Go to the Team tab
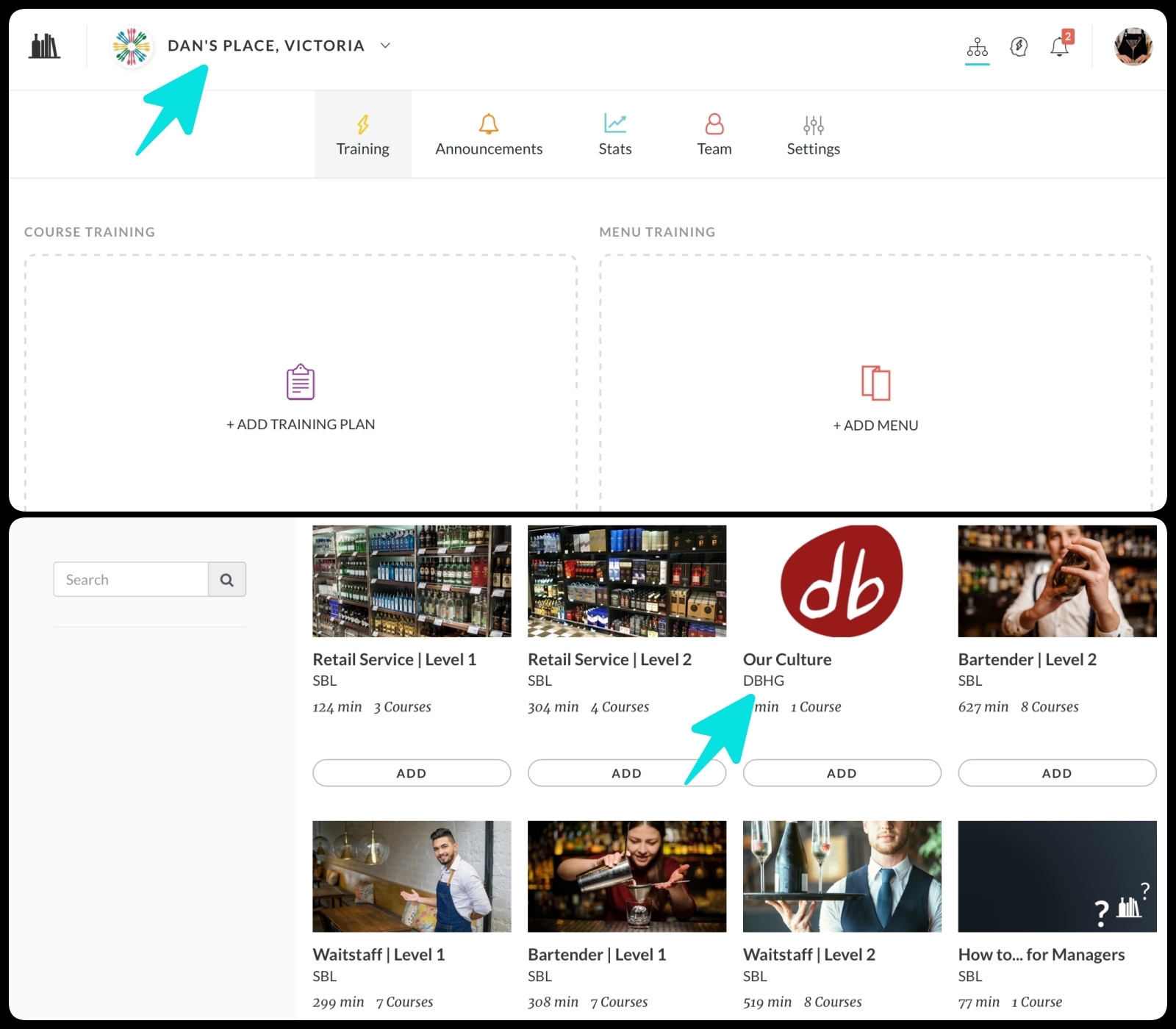 coord(714,135)
